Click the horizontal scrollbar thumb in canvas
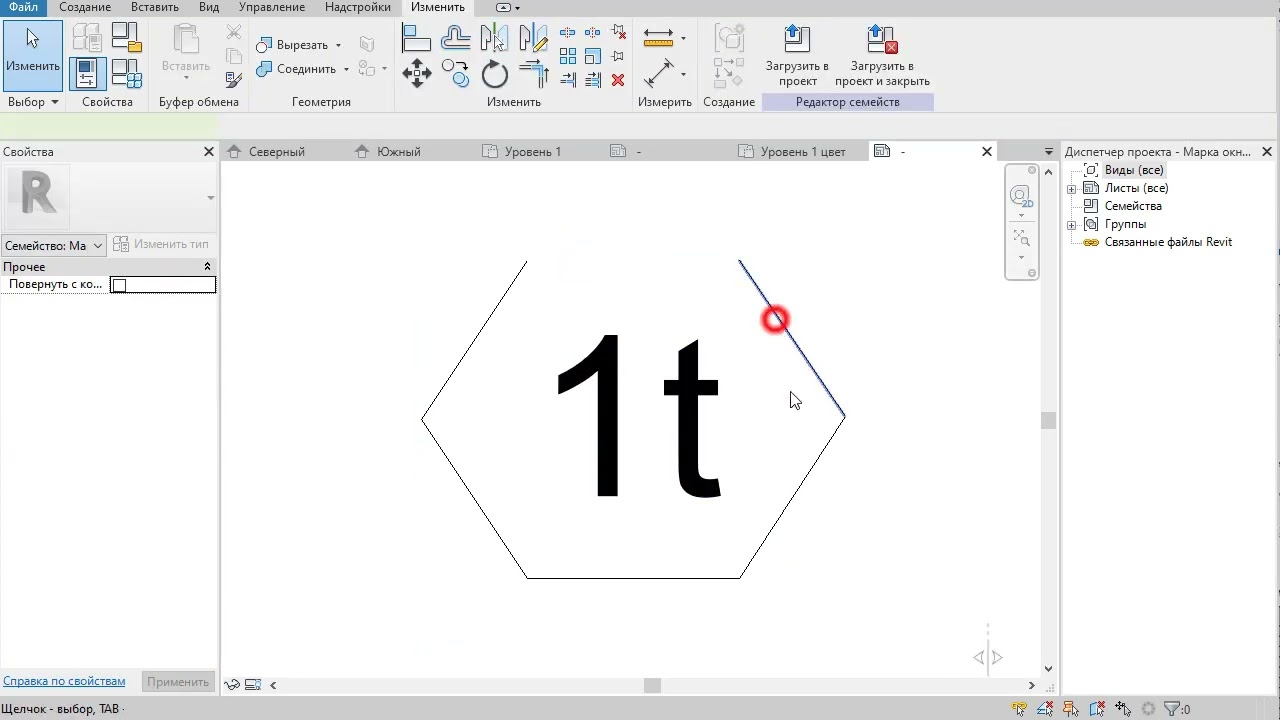This screenshot has height=720, width=1280. pos(652,685)
